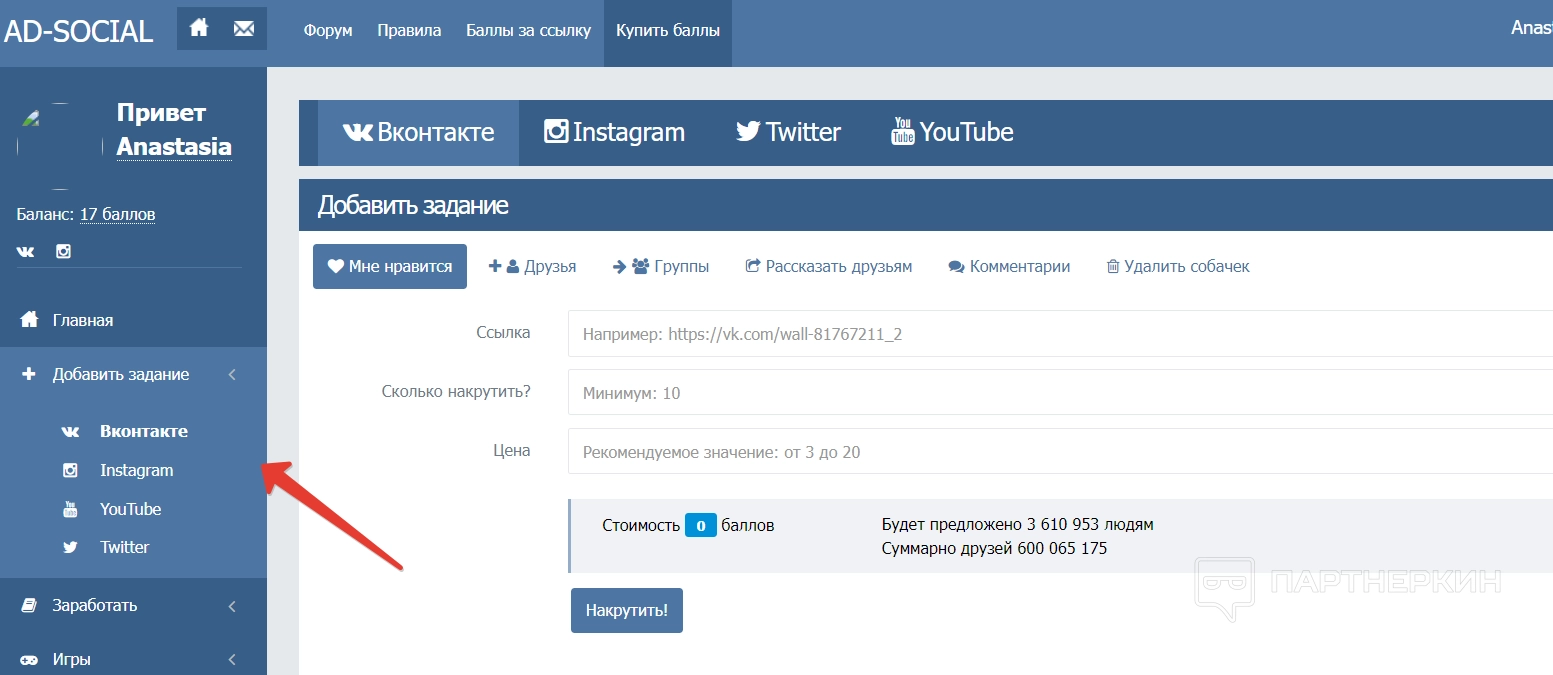Open Twitter in sidebar submenu
The height and width of the screenshot is (675, 1553).
click(x=124, y=547)
